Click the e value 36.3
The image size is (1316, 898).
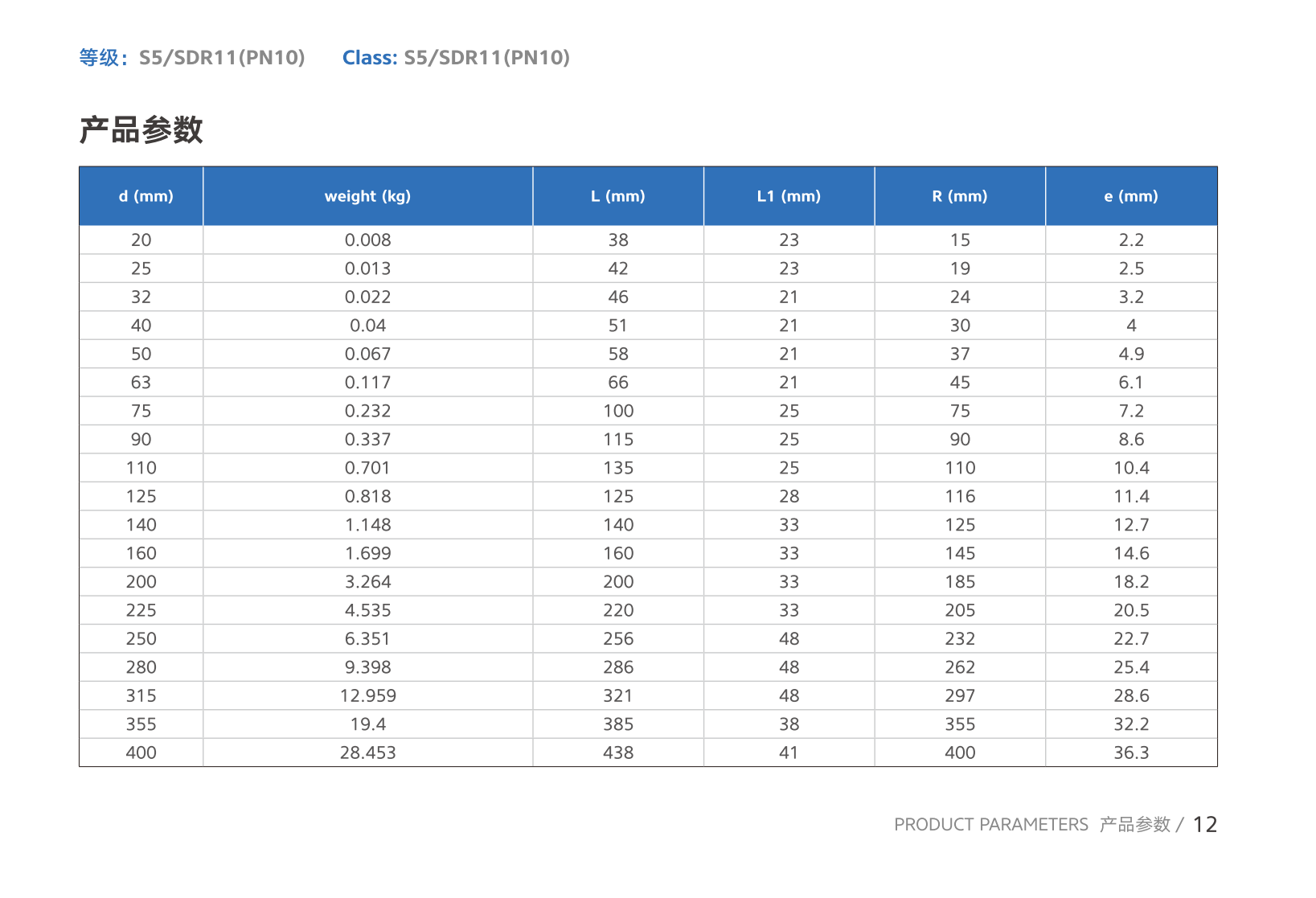click(1130, 753)
